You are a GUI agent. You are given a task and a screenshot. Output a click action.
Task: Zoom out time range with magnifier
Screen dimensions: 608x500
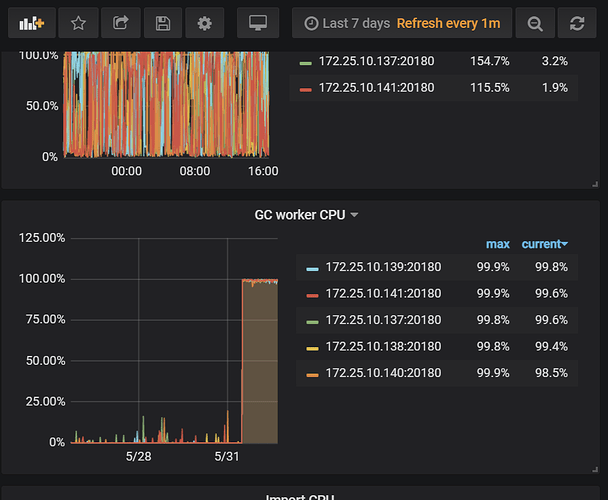click(x=536, y=22)
